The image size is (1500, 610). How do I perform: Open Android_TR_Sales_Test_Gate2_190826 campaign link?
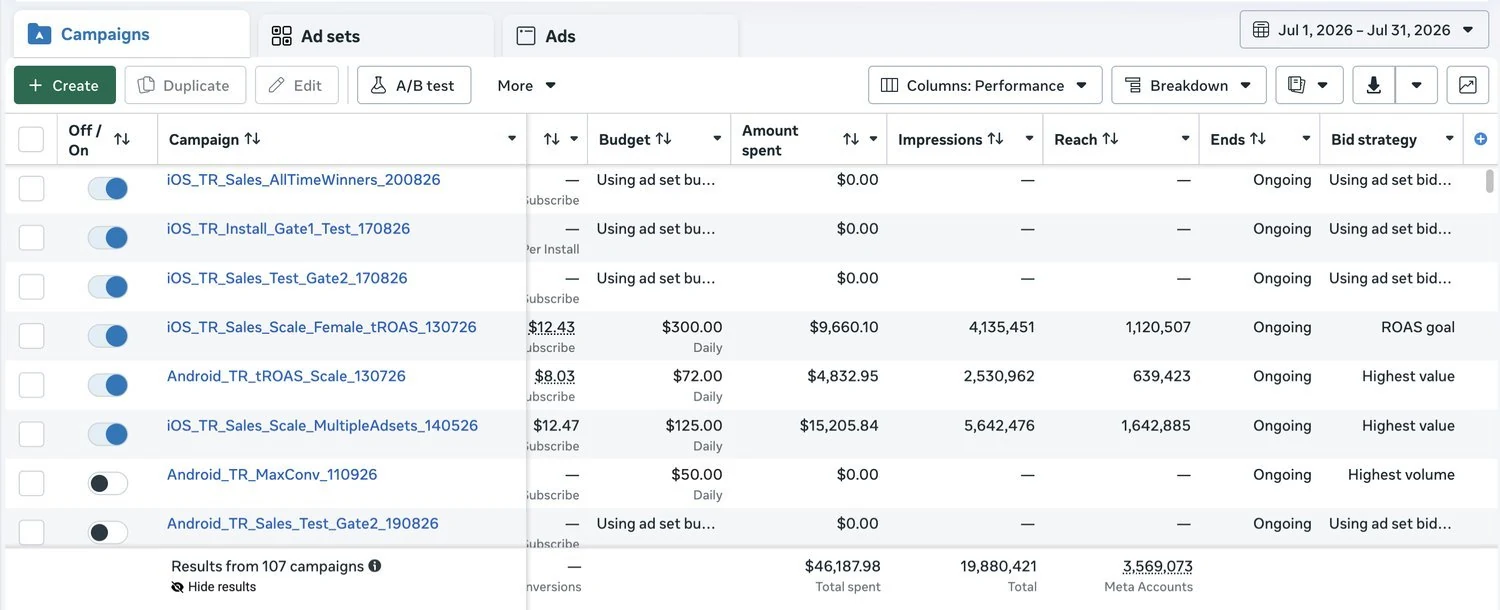point(303,523)
